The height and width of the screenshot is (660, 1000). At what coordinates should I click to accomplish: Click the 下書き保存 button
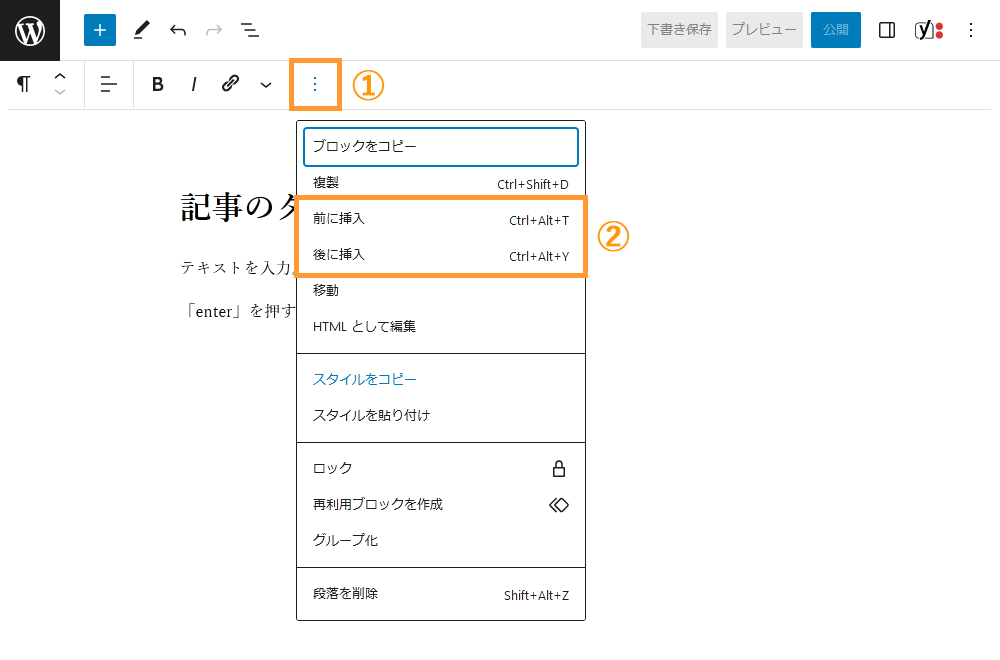click(679, 30)
